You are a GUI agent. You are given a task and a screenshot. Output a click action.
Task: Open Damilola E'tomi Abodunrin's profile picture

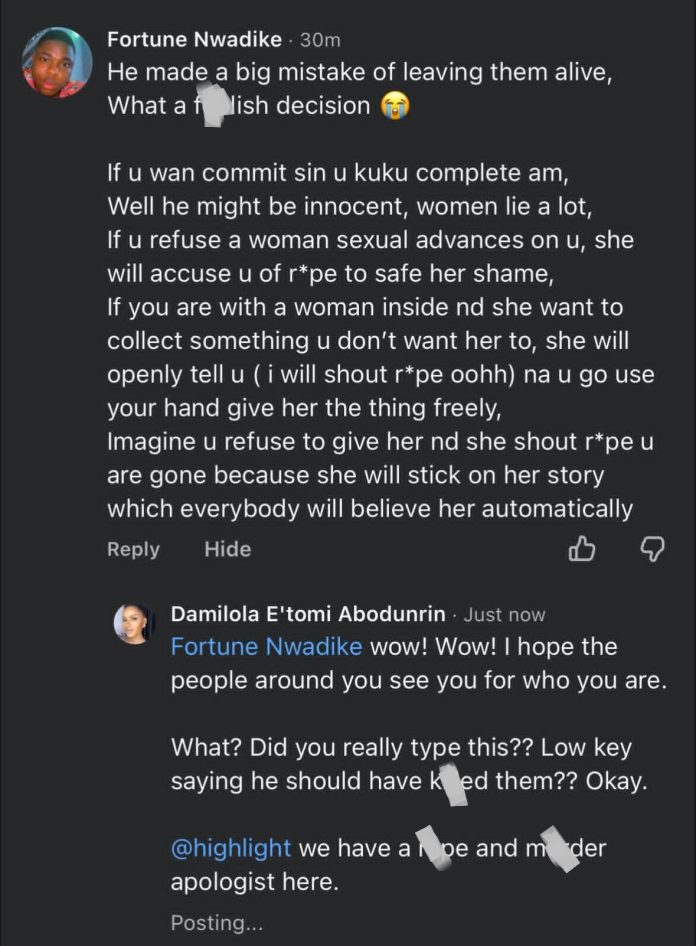click(x=134, y=623)
